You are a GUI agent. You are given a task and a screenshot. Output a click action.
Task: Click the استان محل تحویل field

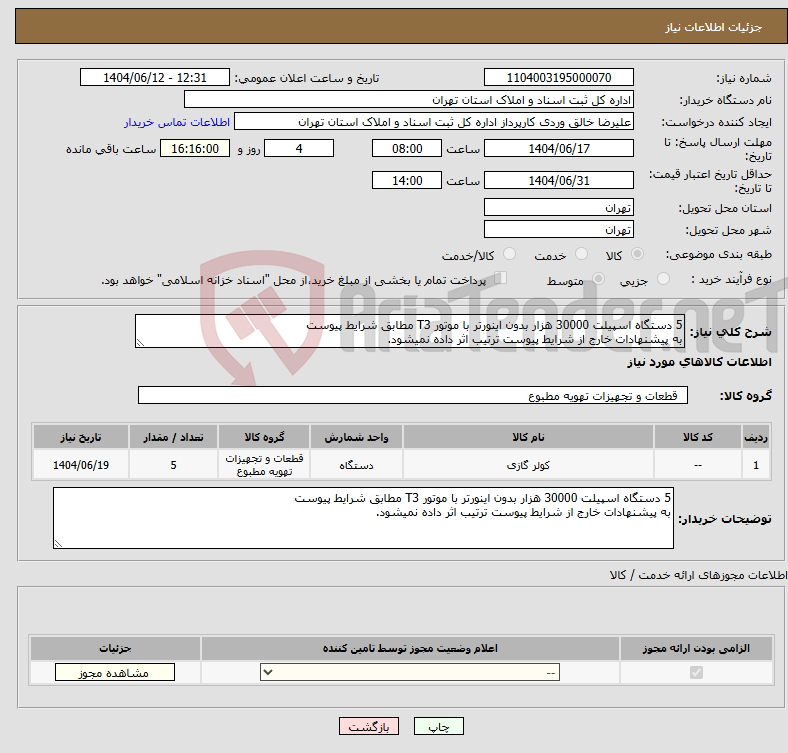558,207
